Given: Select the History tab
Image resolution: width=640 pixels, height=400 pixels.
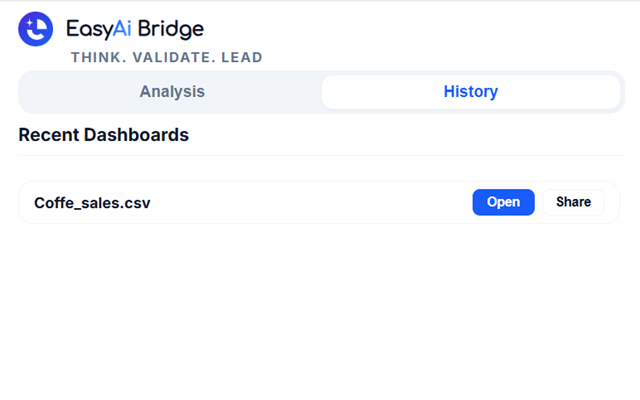Looking at the screenshot, I should pos(470,92).
